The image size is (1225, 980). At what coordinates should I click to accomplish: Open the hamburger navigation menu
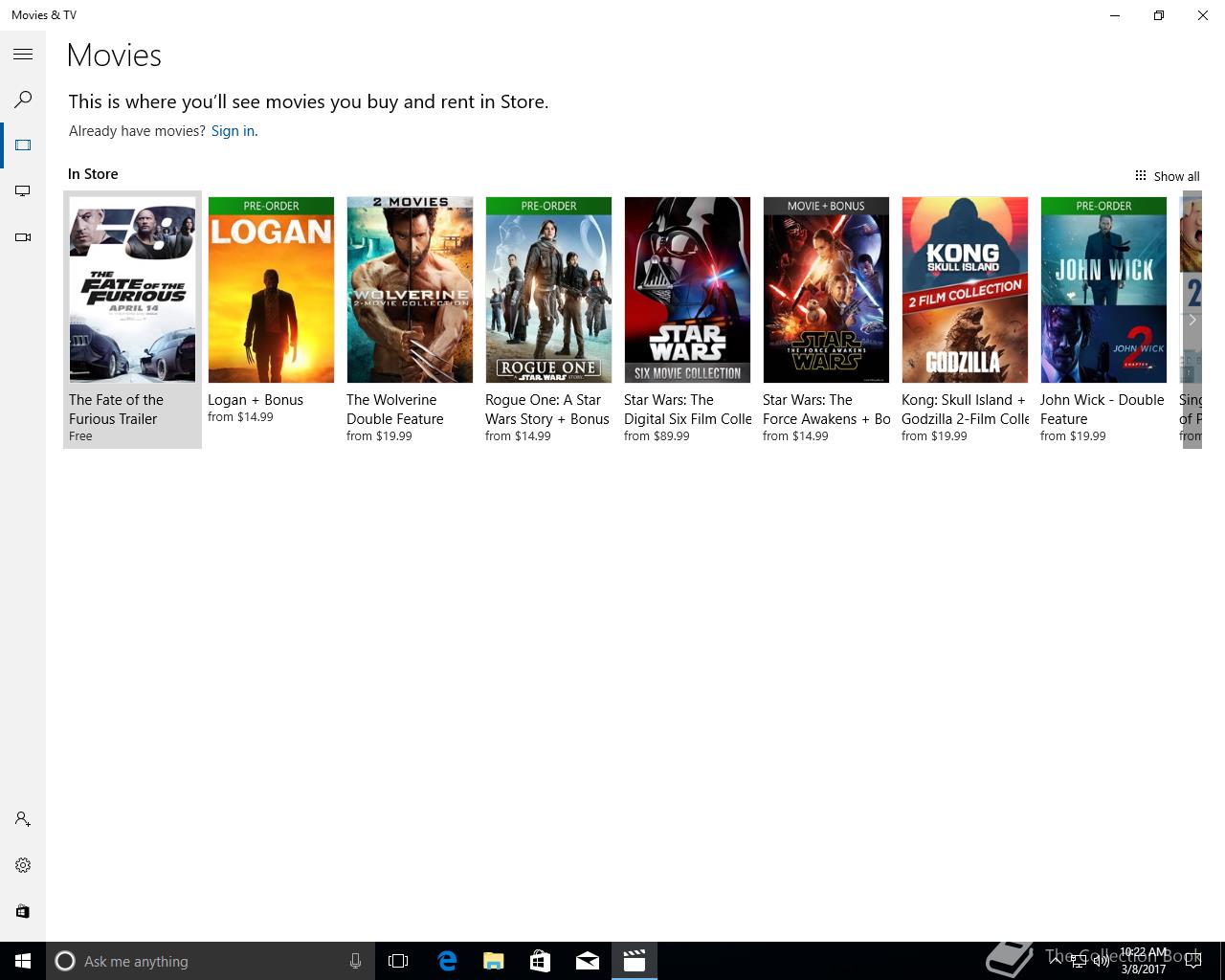pos(23,55)
